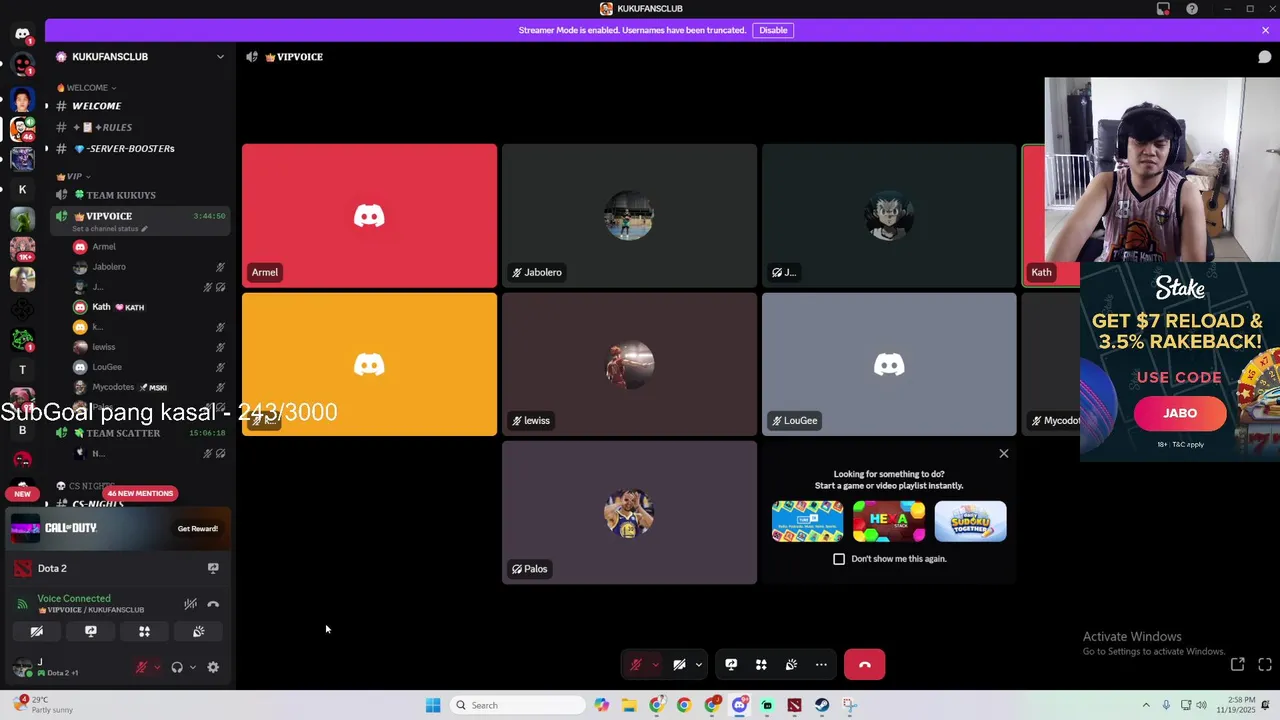Share your screen from call bar
Screen dimensions: 1280x720
click(x=731, y=665)
